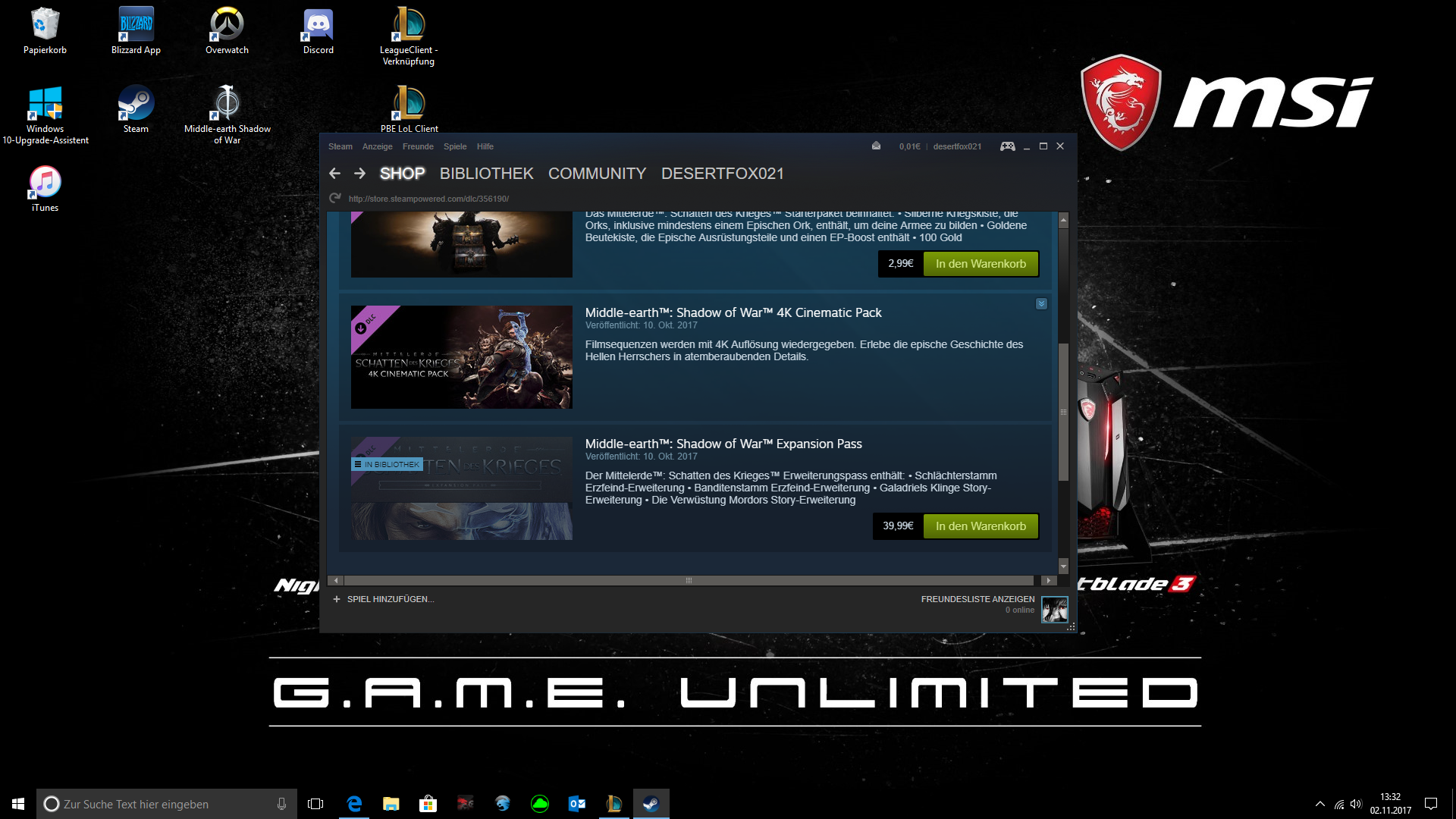Viewport: 1456px width, 819px height.
Task: Open 4K Cinematic Pack thumbnail image
Action: pyautogui.click(x=461, y=357)
